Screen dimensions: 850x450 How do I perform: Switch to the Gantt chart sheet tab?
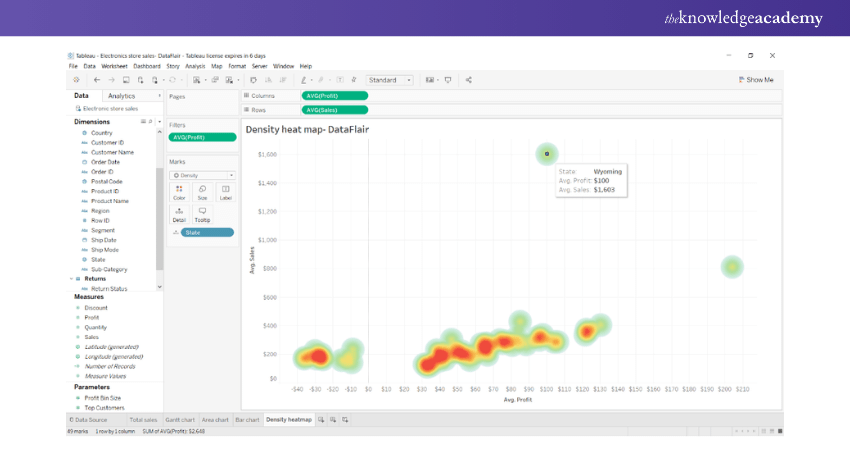coord(180,419)
